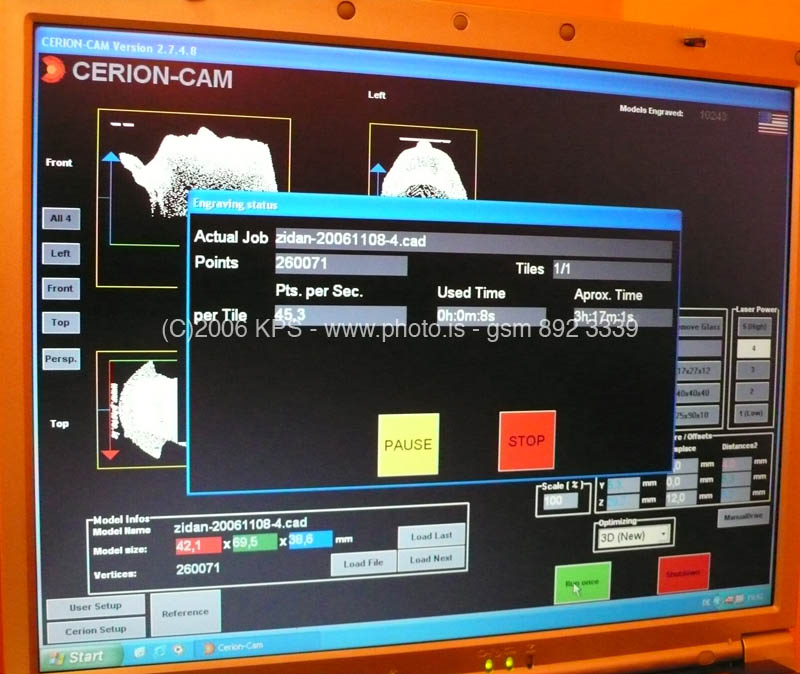
Task: Switch to the Top view button
Action: 61,322
